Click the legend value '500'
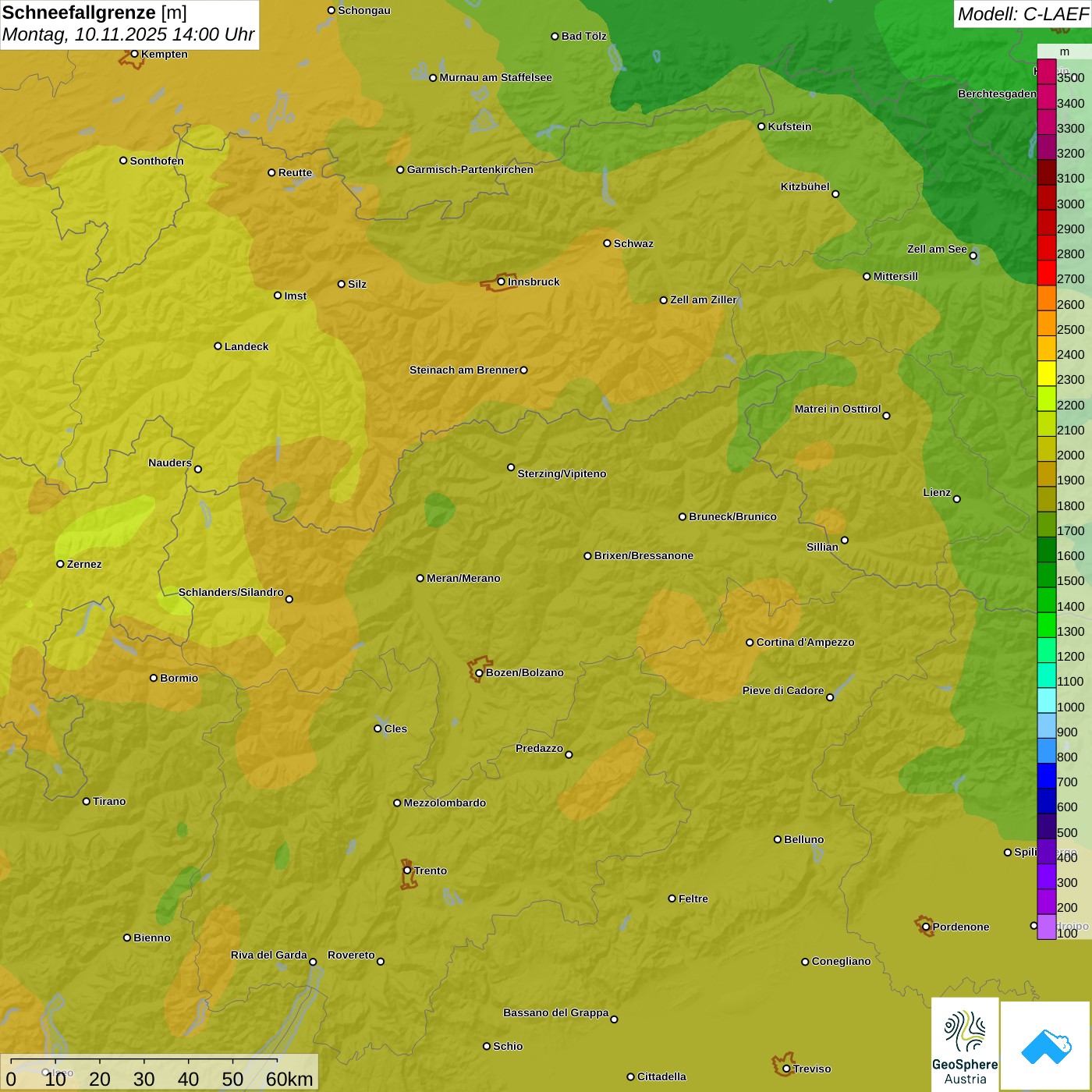Screen dimensions: 1092x1092 pos(1067,832)
